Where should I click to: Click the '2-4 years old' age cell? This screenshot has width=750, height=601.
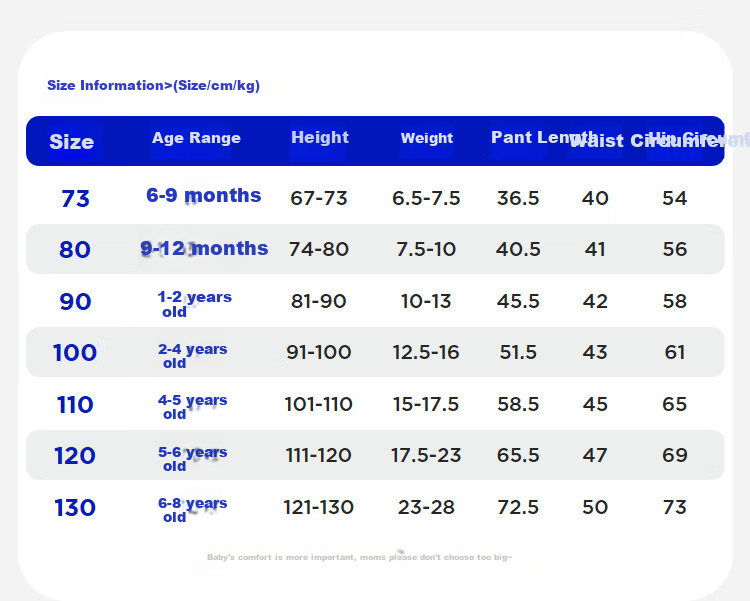click(193, 356)
